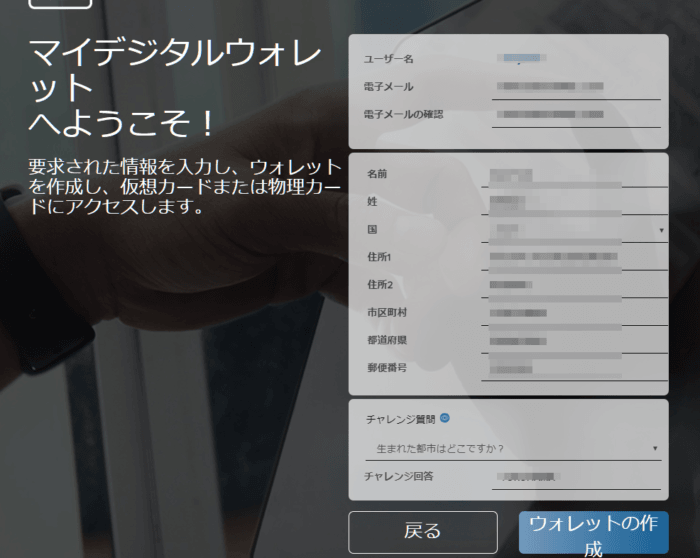Click the partially visible logo box at top-left

[61, 3]
